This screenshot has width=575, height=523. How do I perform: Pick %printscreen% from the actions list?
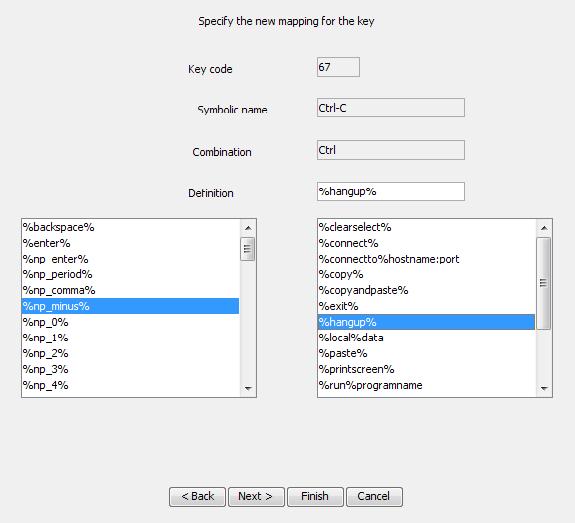click(426, 369)
